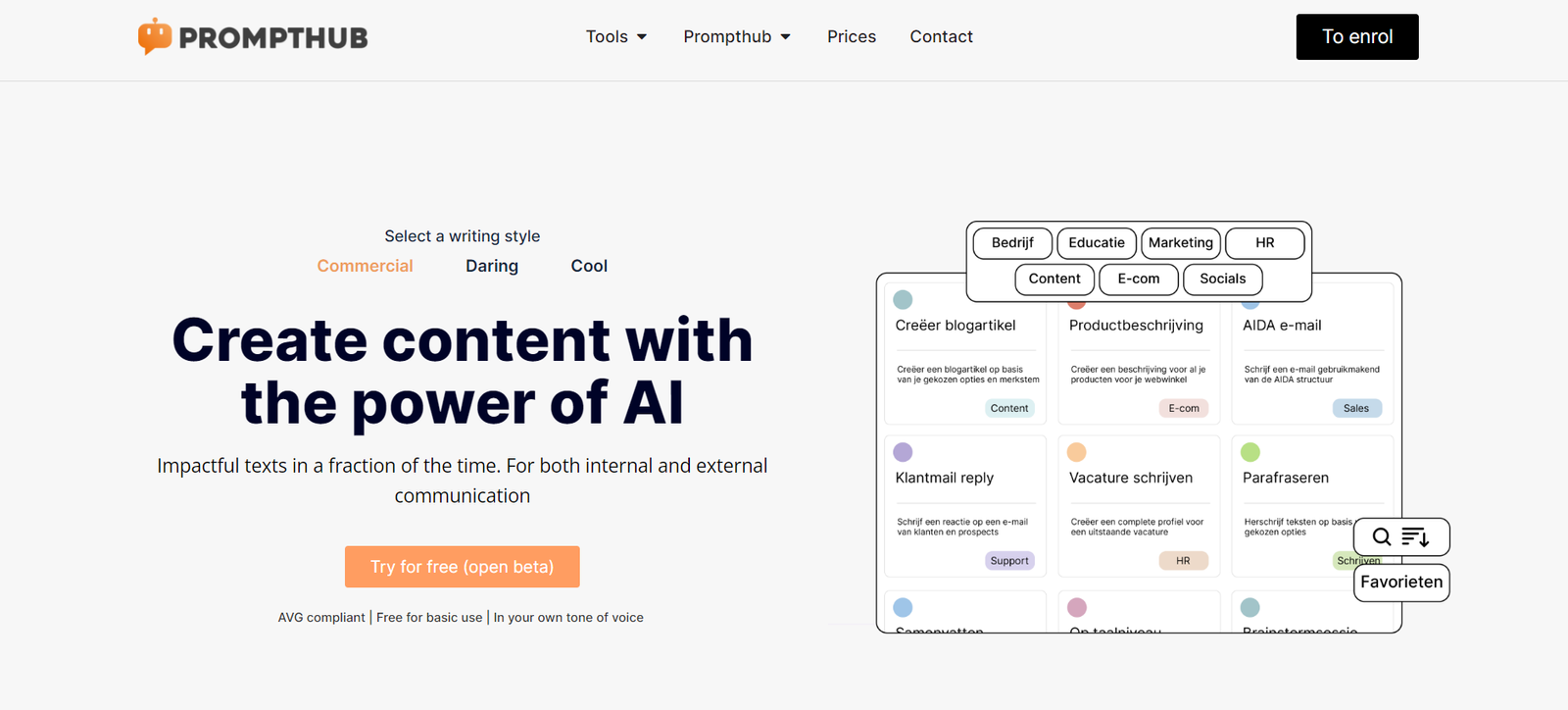Click the green dot on Parafraseren card
The width and height of the screenshot is (1568, 710).
click(1250, 452)
